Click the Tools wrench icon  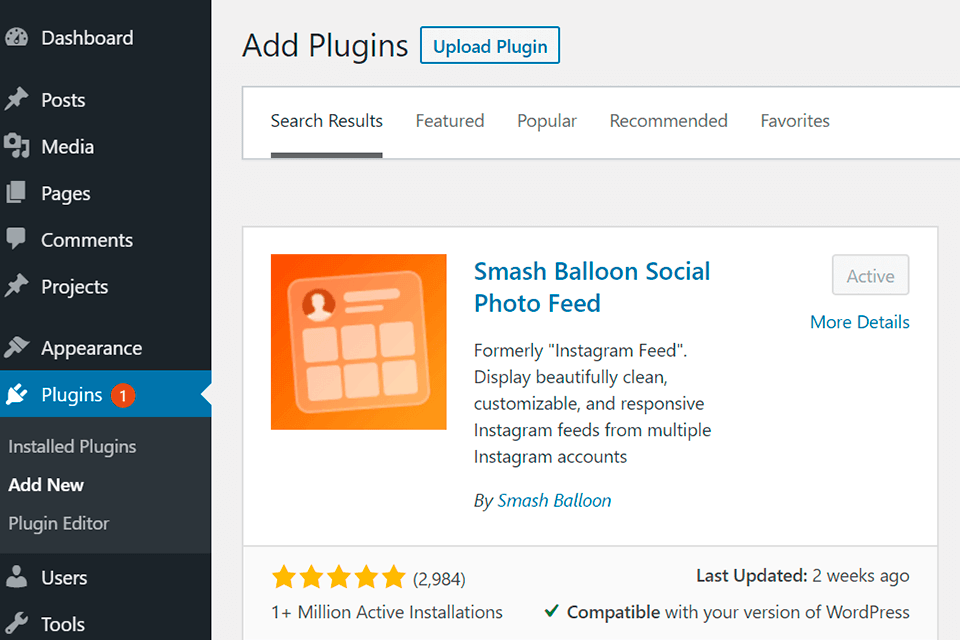16,624
